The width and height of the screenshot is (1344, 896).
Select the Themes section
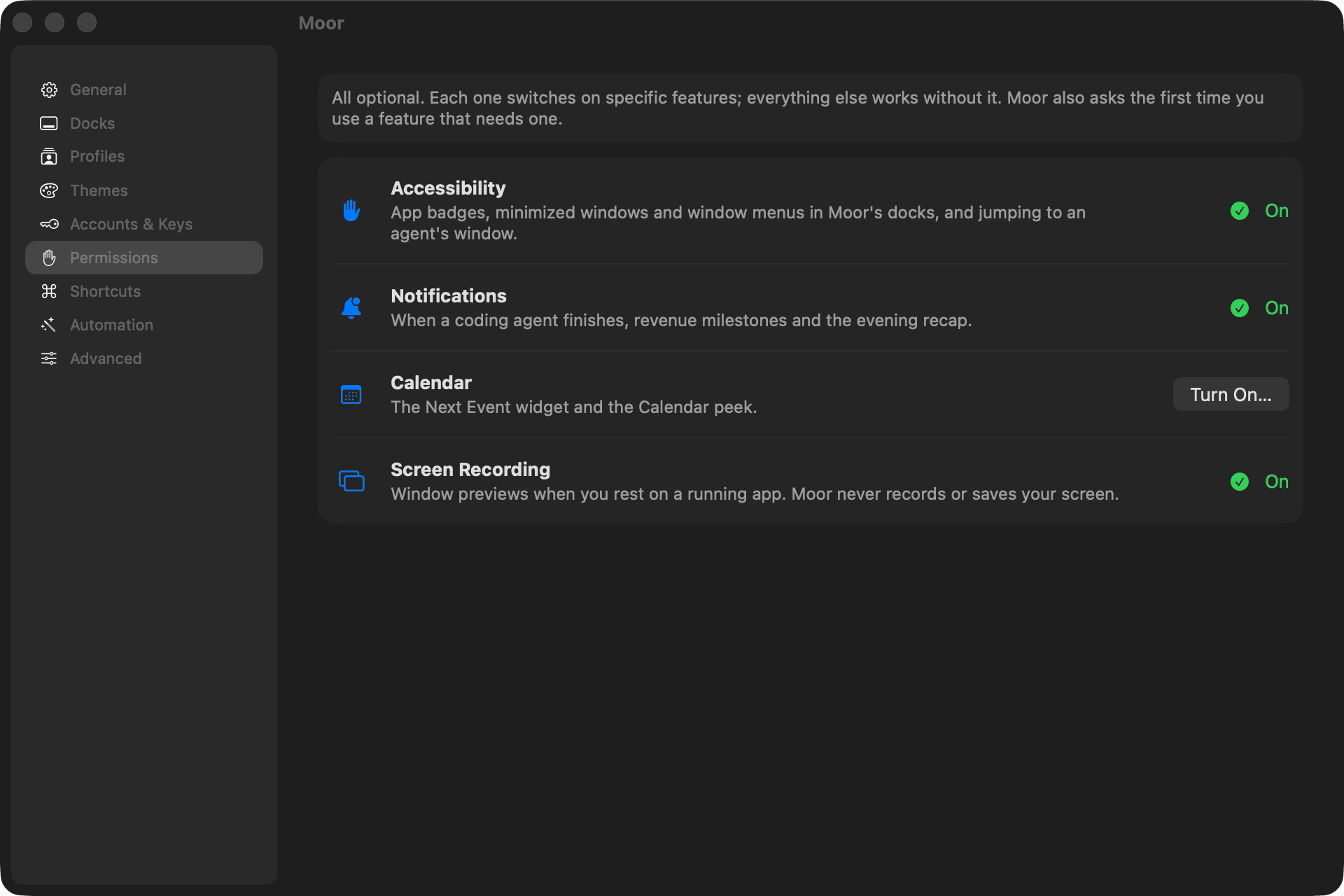coord(144,190)
